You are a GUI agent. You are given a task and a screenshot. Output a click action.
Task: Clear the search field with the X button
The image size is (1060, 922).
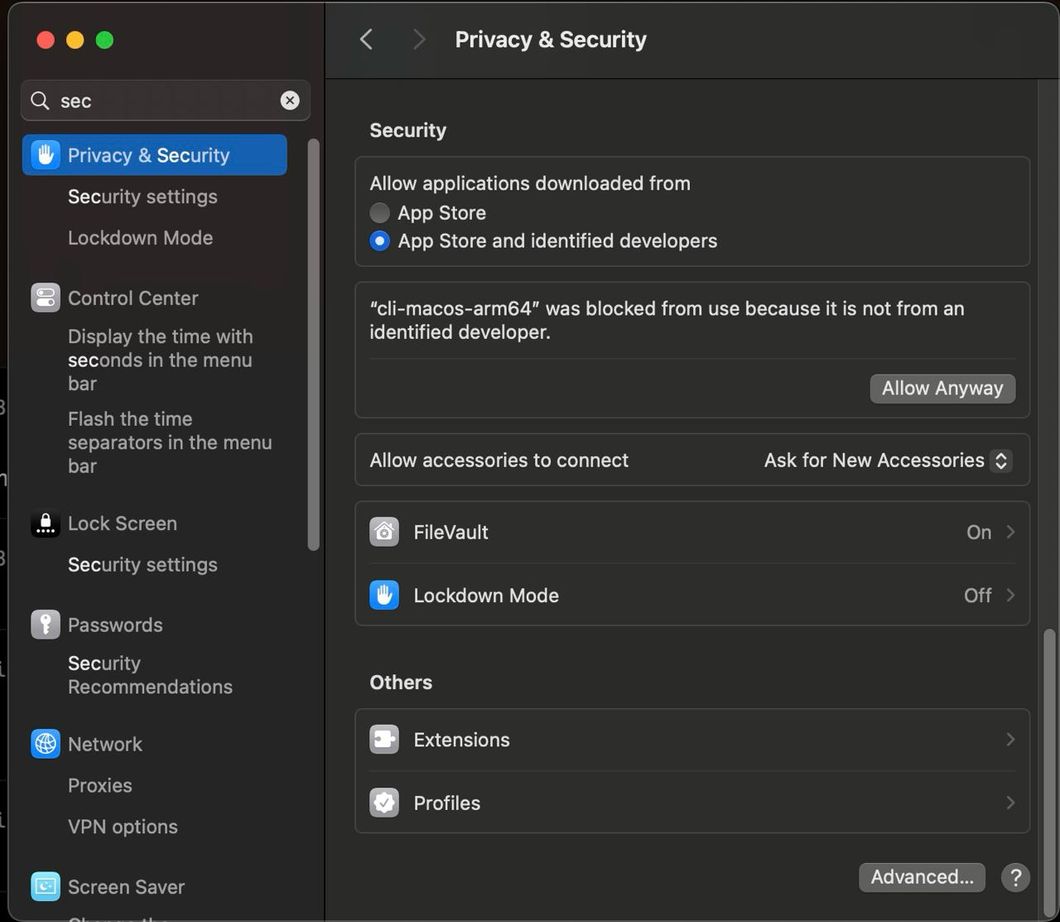coord(290,100)
